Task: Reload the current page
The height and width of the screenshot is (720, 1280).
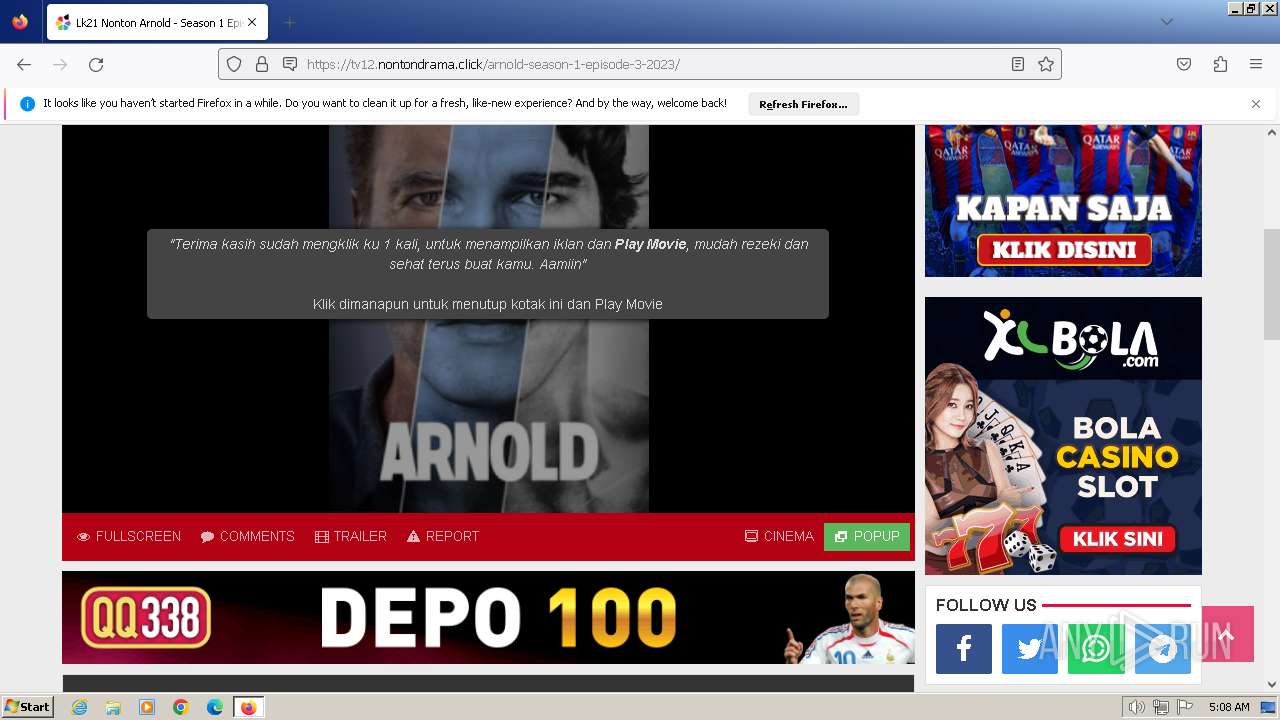Action: pyautogui.click(x=96, y=64)
